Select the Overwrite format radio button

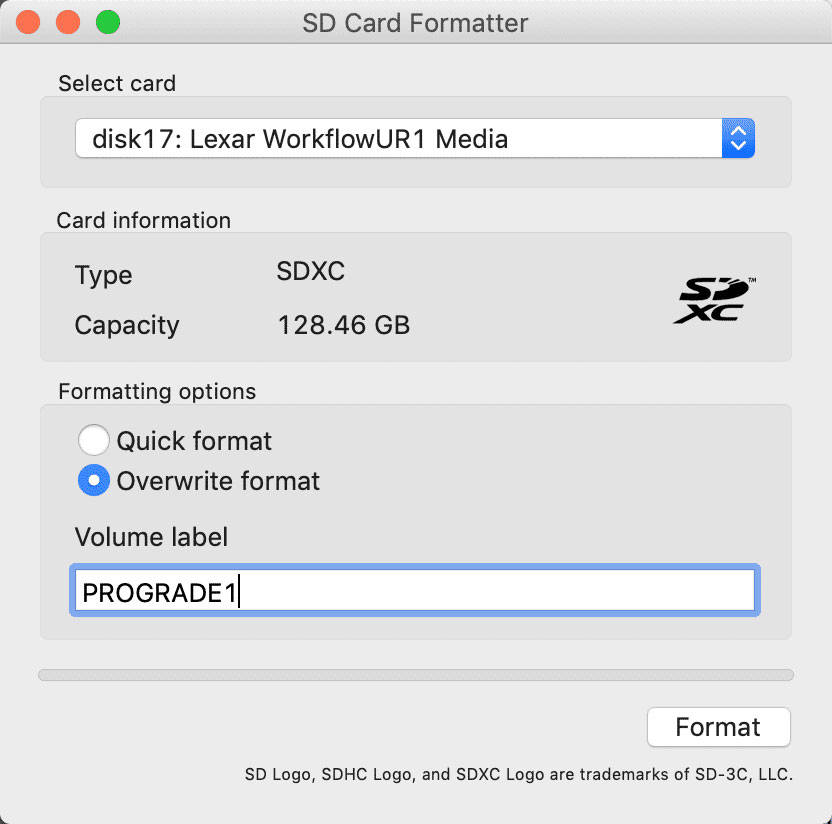tap(94, 480)
